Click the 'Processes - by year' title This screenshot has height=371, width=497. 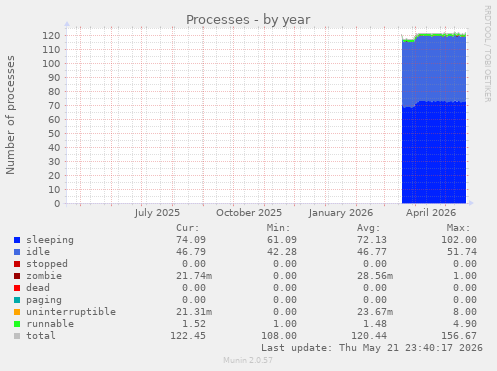tap(248, 20)
